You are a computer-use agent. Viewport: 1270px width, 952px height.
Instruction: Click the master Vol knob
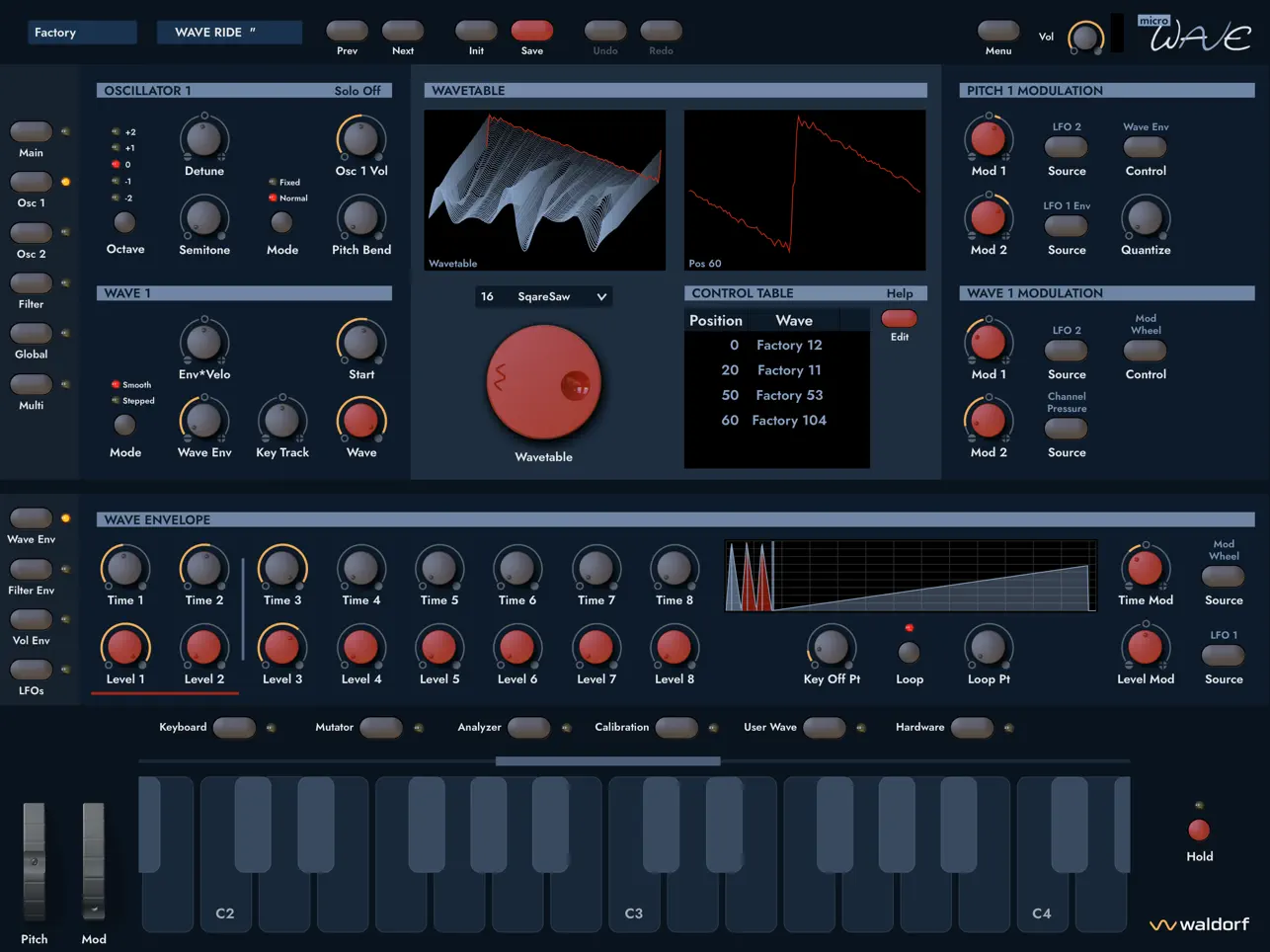tap(1085, 38)
